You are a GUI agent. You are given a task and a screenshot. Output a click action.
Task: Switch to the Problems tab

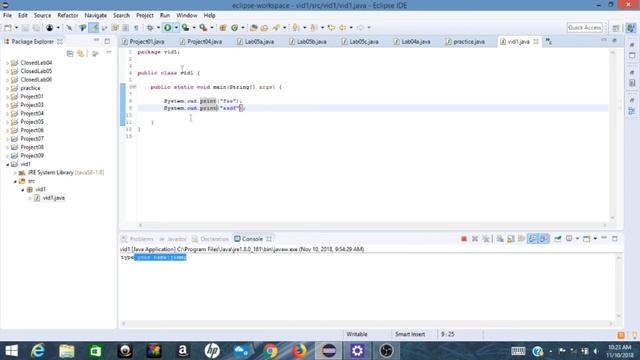tap(138, 239)
